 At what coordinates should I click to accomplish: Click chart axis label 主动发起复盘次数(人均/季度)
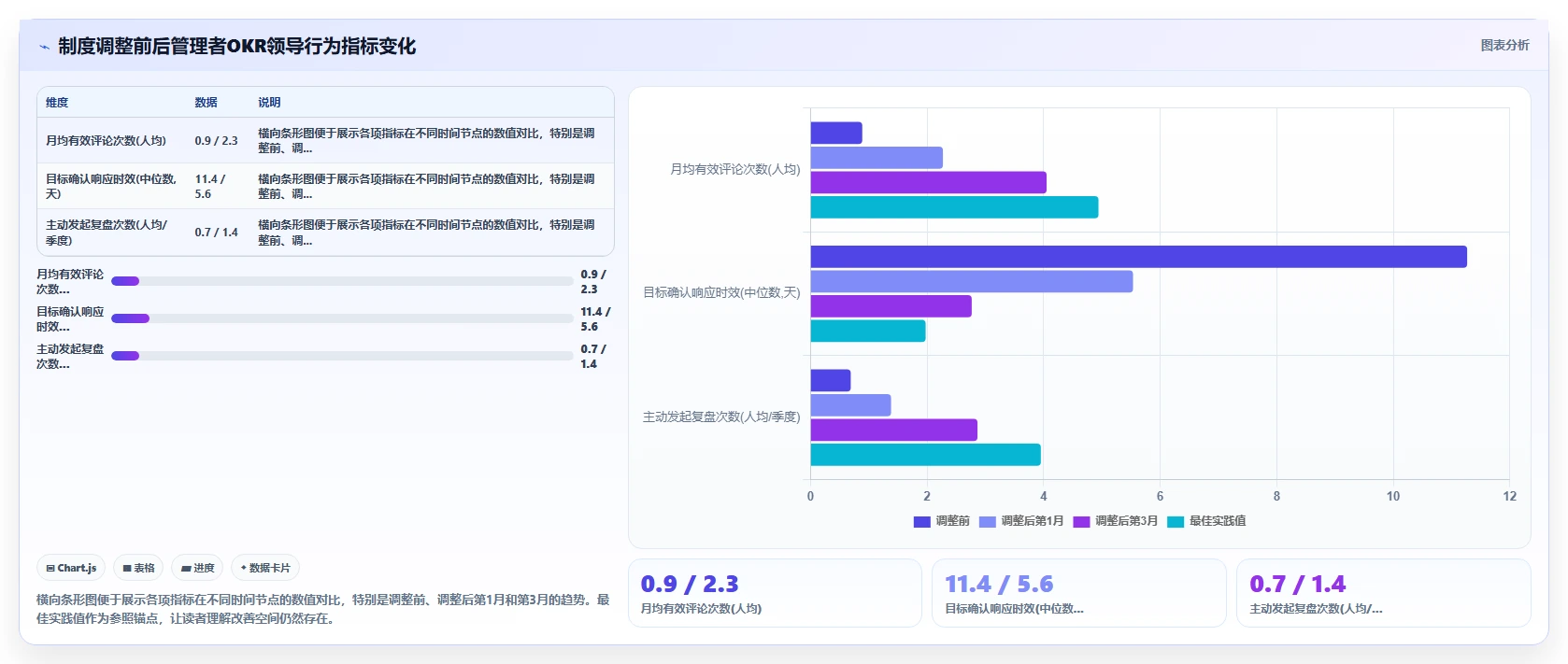click(x=721, y=417)
